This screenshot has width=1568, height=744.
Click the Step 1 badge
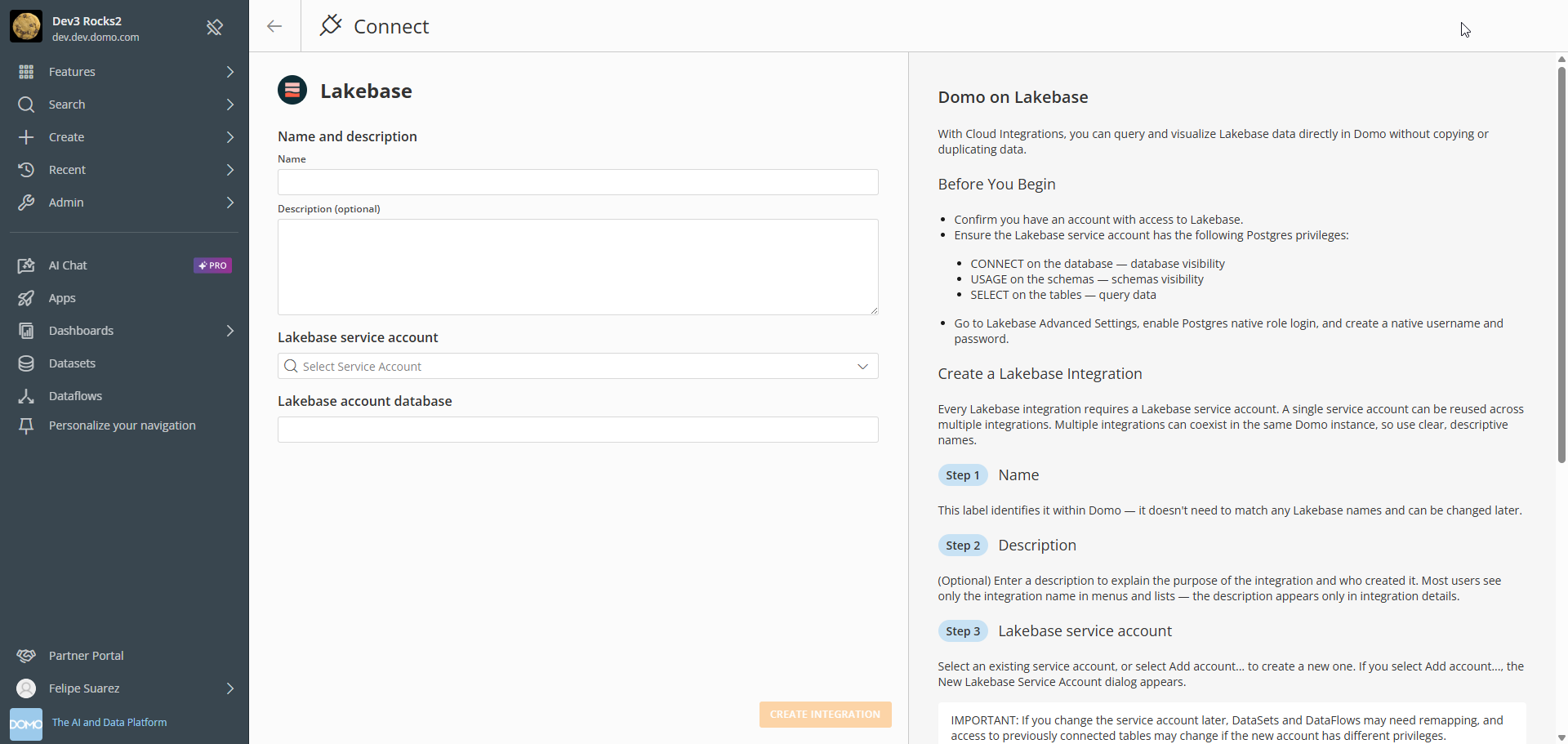[963, 475]
